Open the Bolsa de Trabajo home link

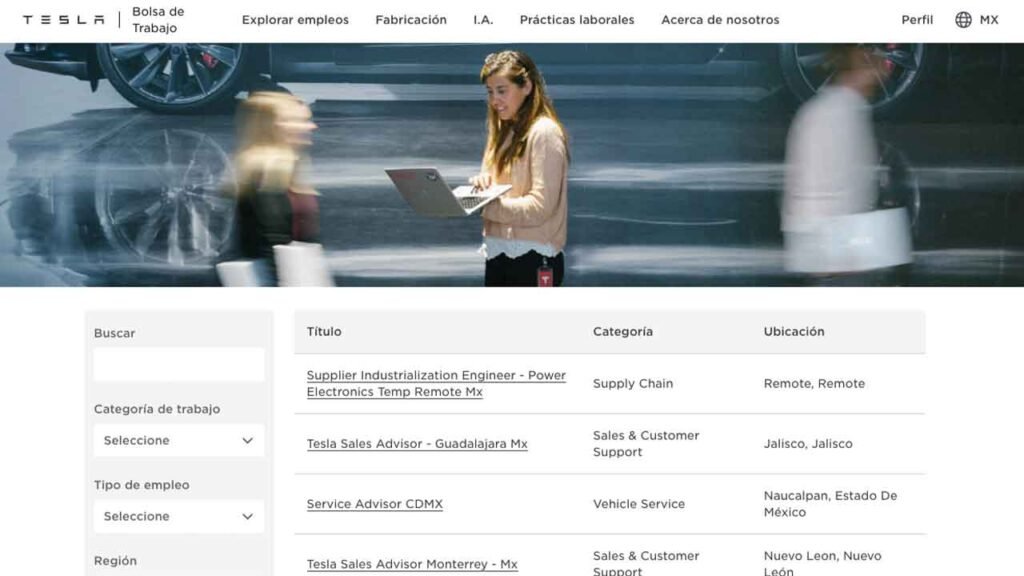pos(158,20)
